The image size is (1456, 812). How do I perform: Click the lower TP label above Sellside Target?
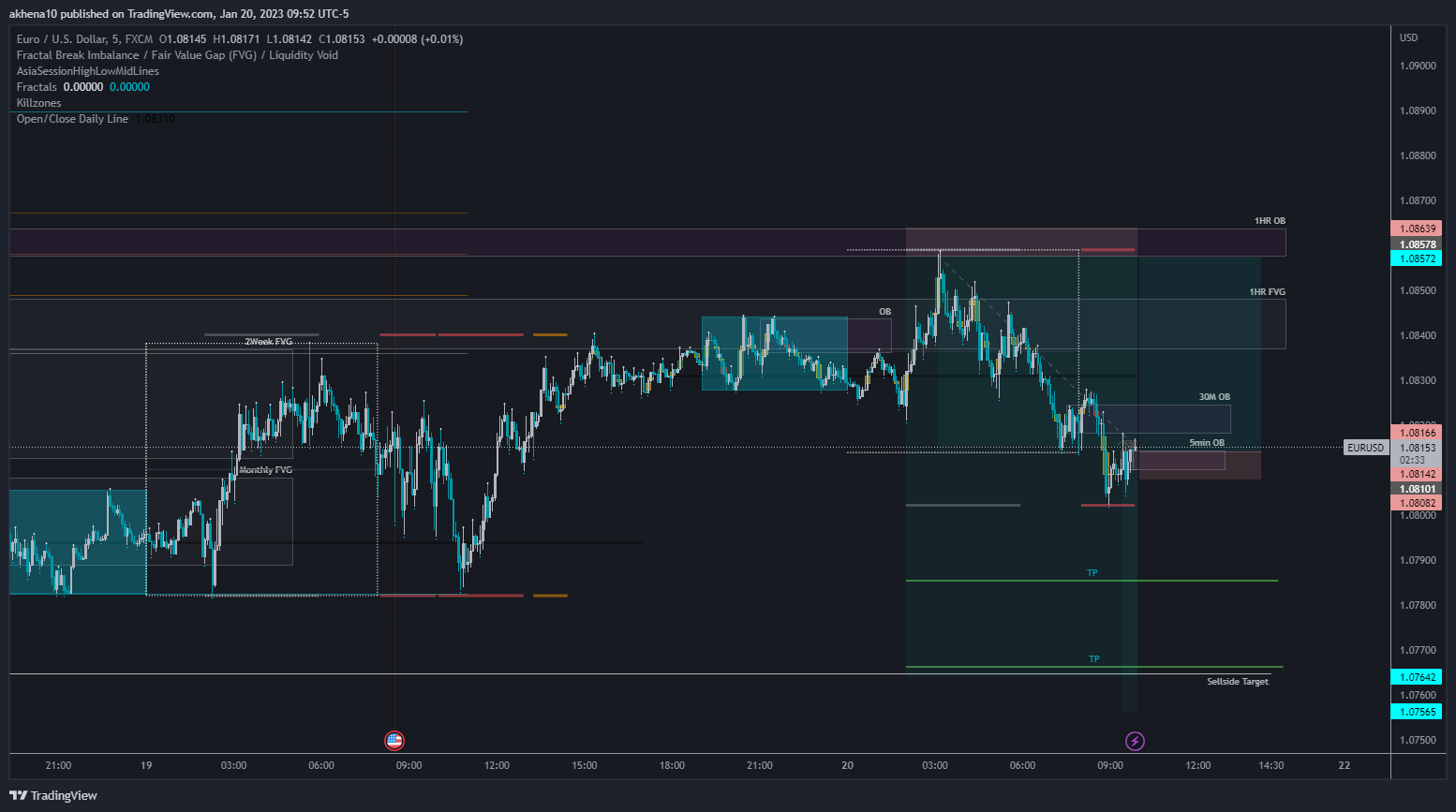pyautogui.click(x=1093, y=659)
